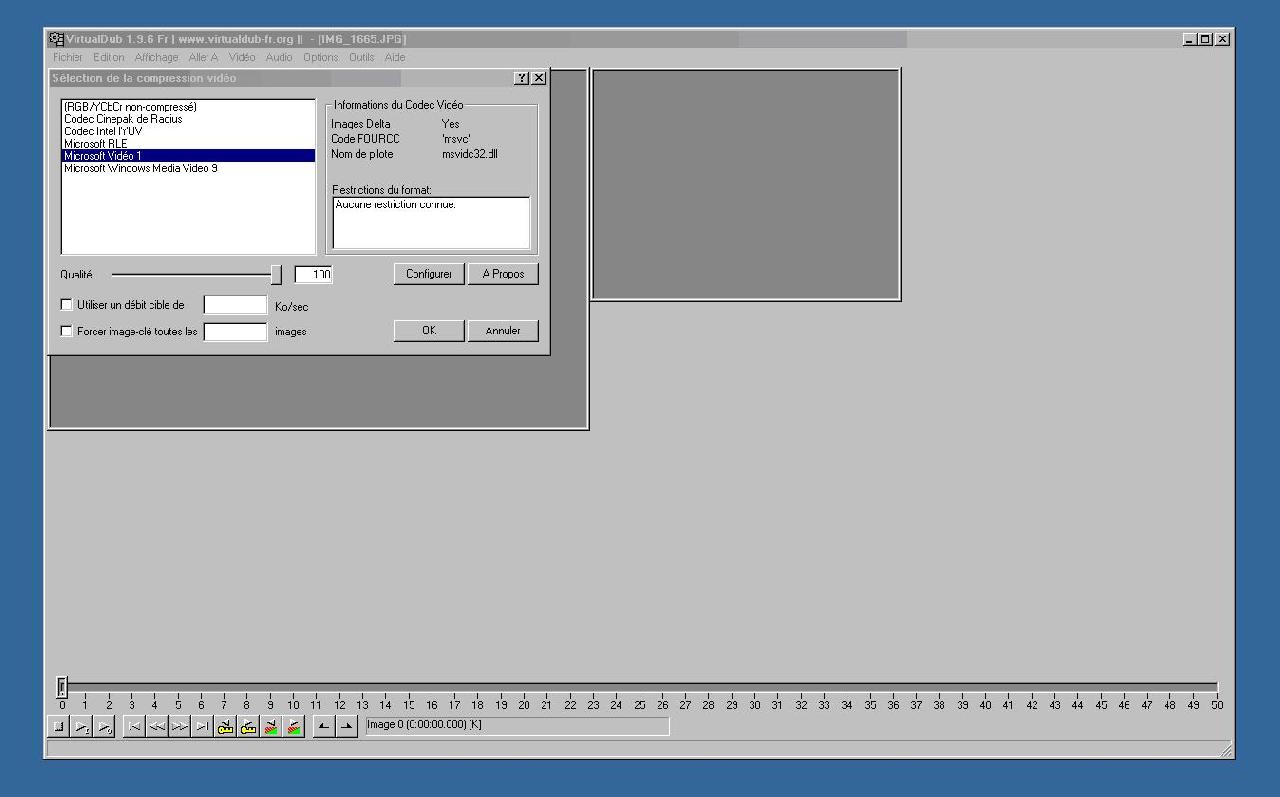Click the 'msvidc32.dll' driver name value
The image size is (1280, 797).
click(x=469, y=154)
